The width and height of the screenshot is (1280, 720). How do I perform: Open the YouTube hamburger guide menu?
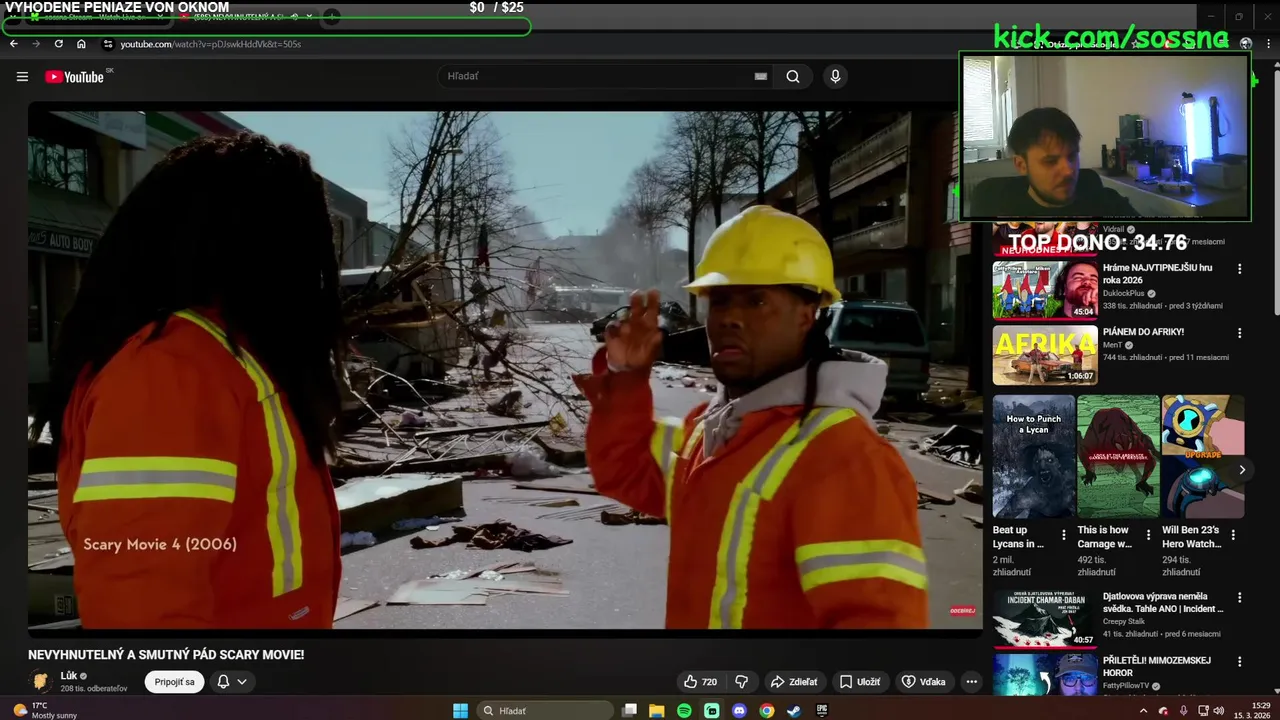[x=22, y=77]
